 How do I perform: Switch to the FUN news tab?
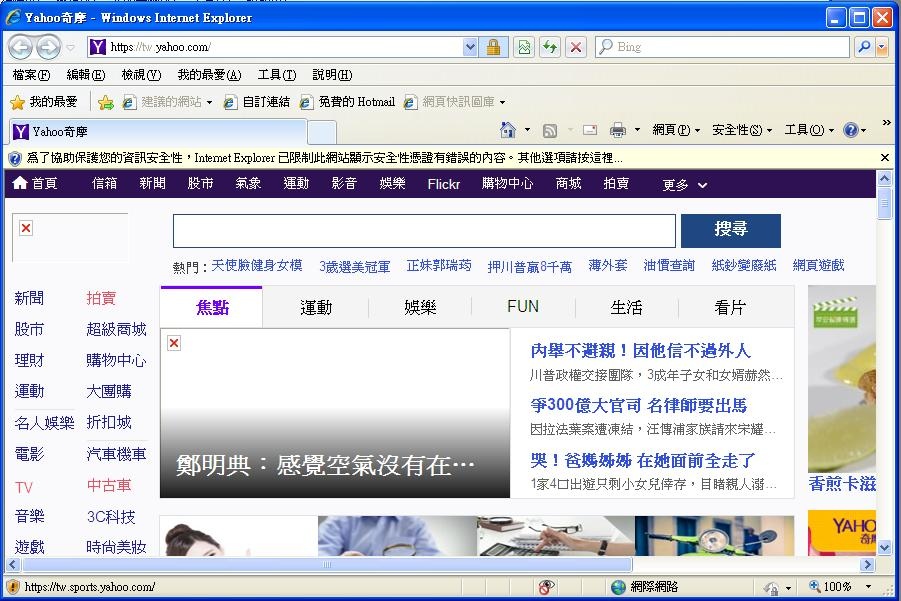(x=523, y=307)
